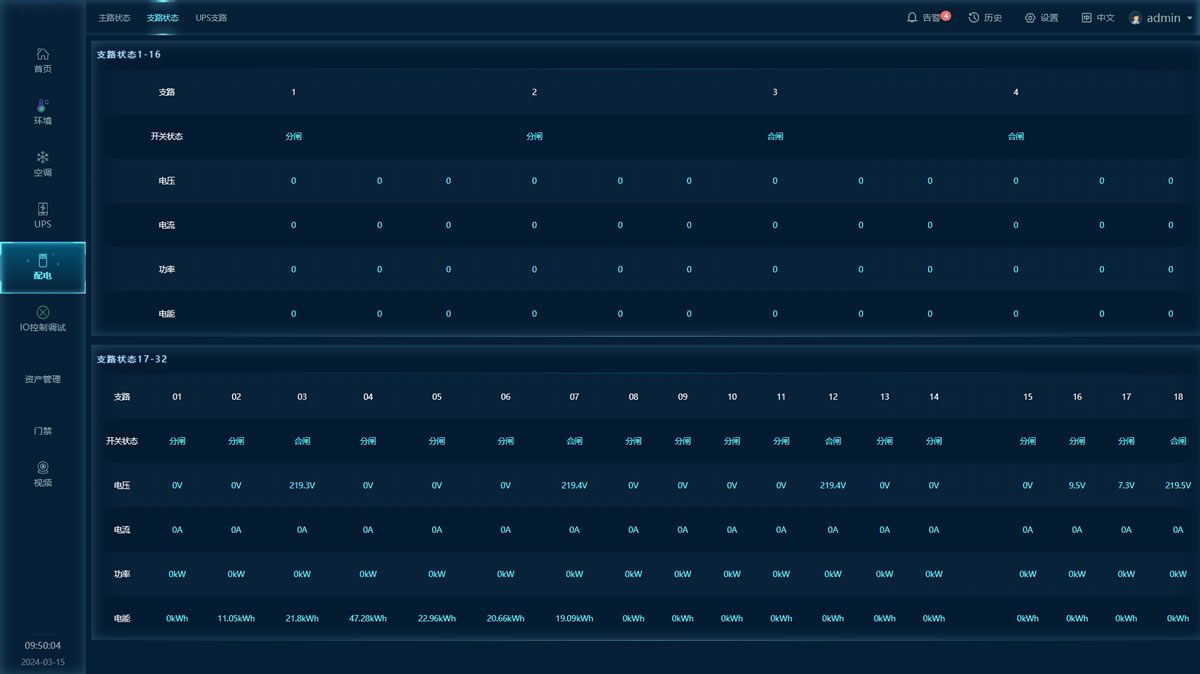Switch to the 主路状态 tab
The height and width of the screenshot is (674, 1200).
[114, 18]
